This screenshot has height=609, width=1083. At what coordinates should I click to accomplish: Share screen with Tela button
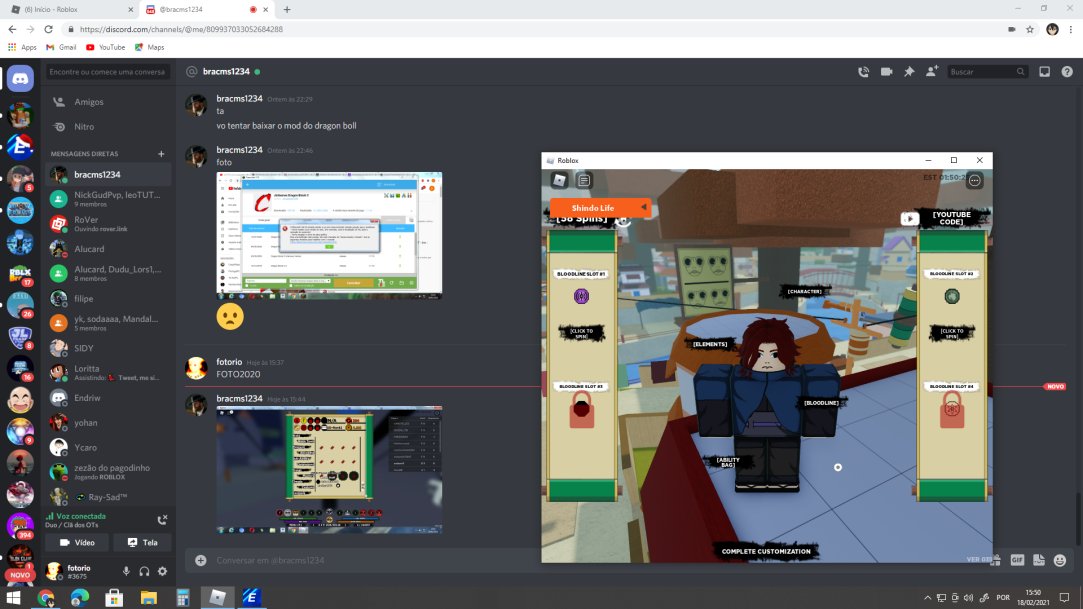(142, 543)
